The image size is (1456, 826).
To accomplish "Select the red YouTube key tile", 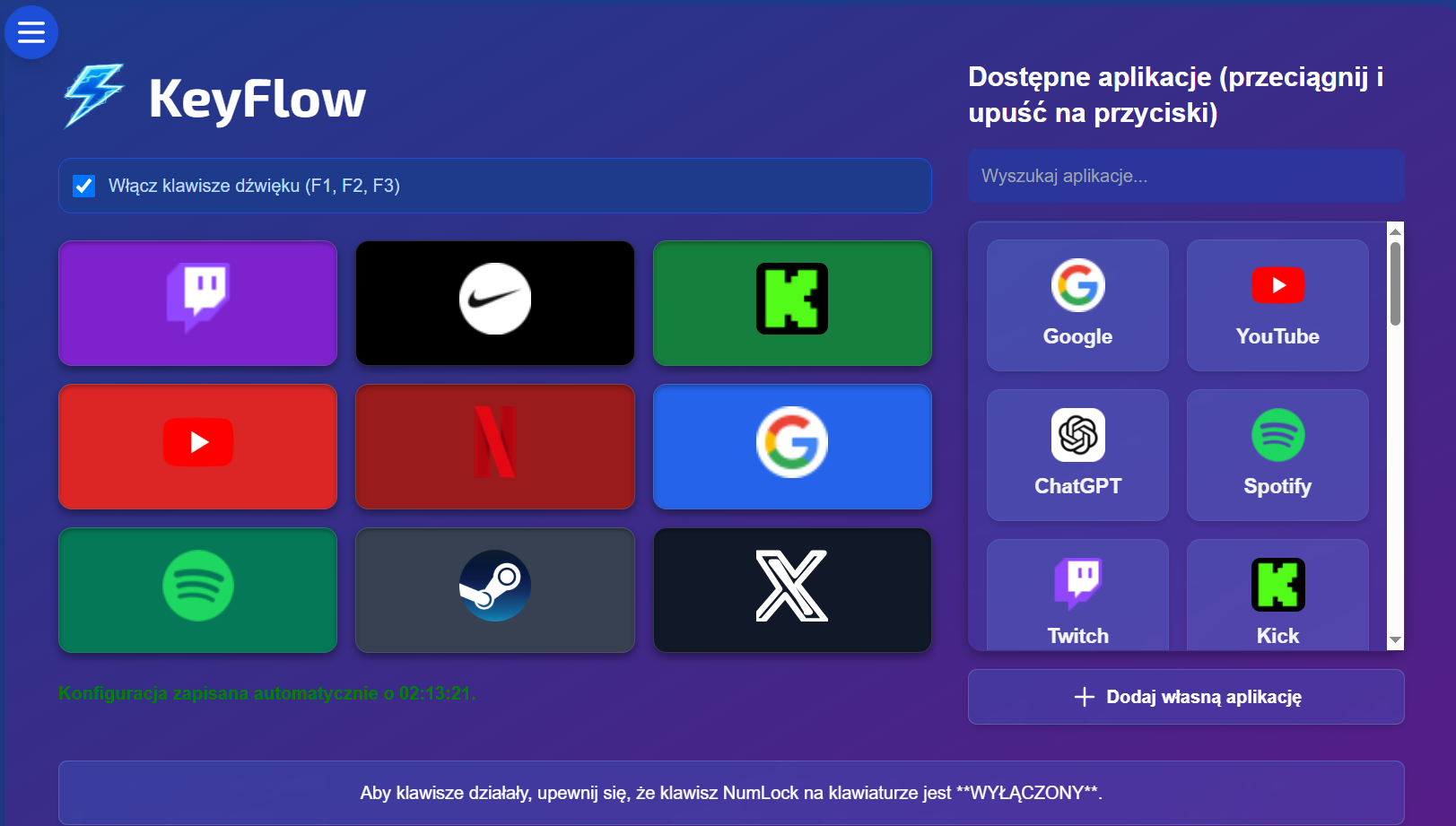I will pyautogui.click(x=197, y=447).
